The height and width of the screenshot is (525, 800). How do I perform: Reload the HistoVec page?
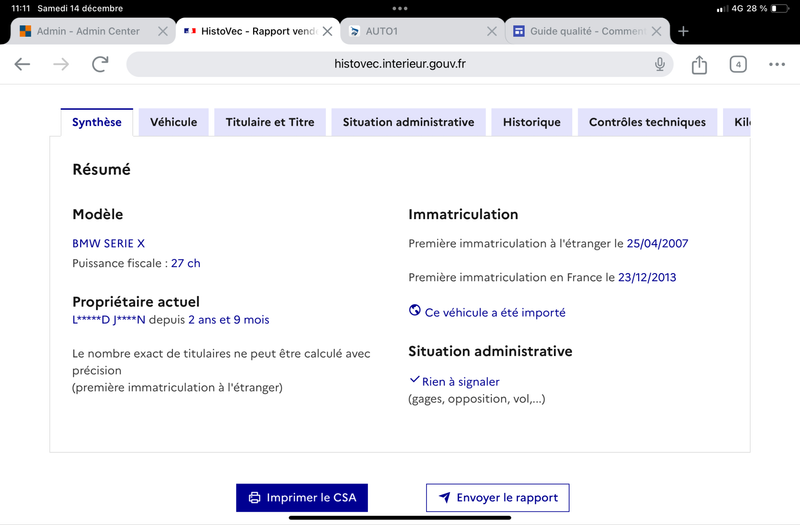pos(100,64)
